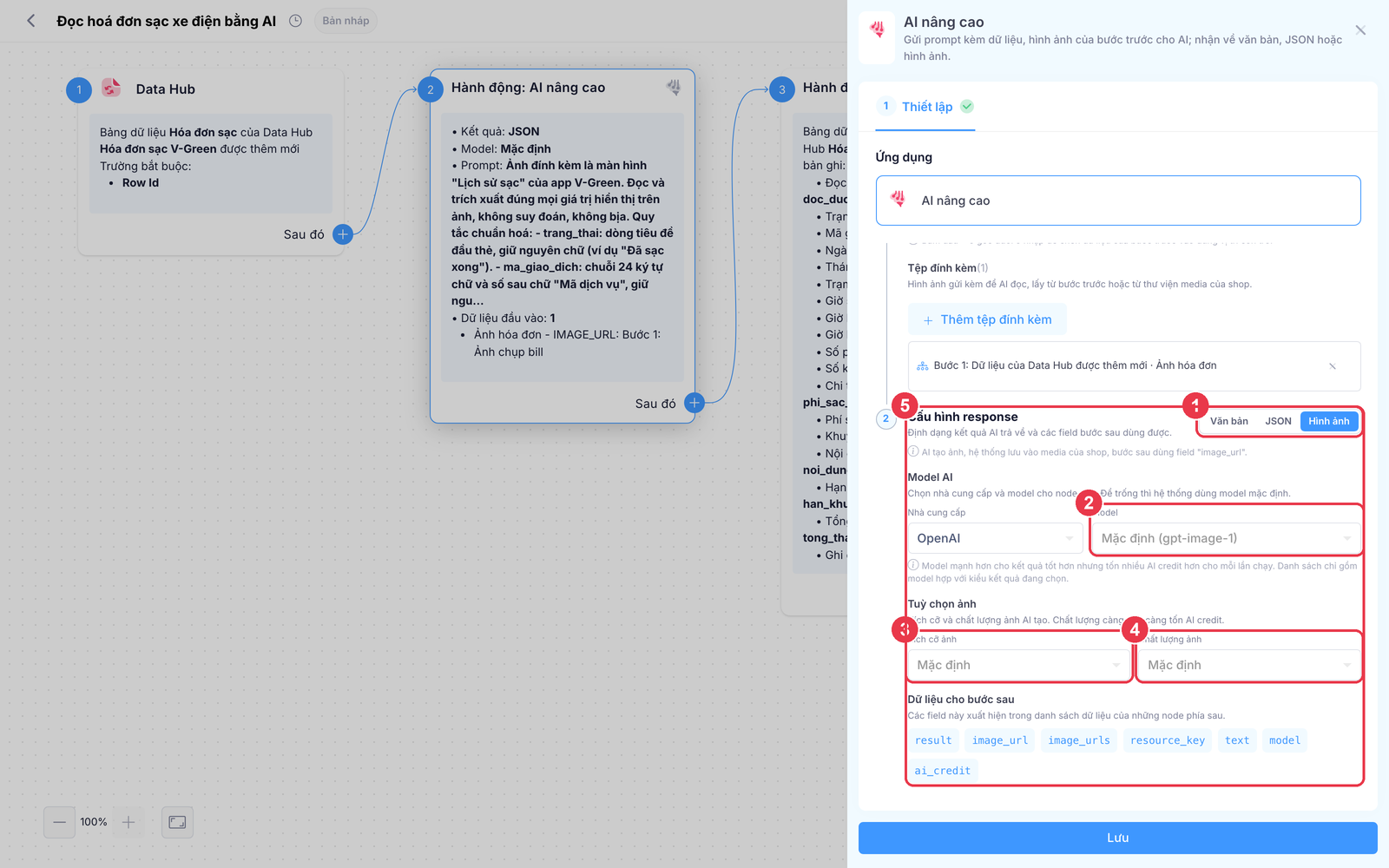Image resolution: width=1389 pixels, height=868 pixels.
Task: Select the Data Hub node title
Action: 166,89
